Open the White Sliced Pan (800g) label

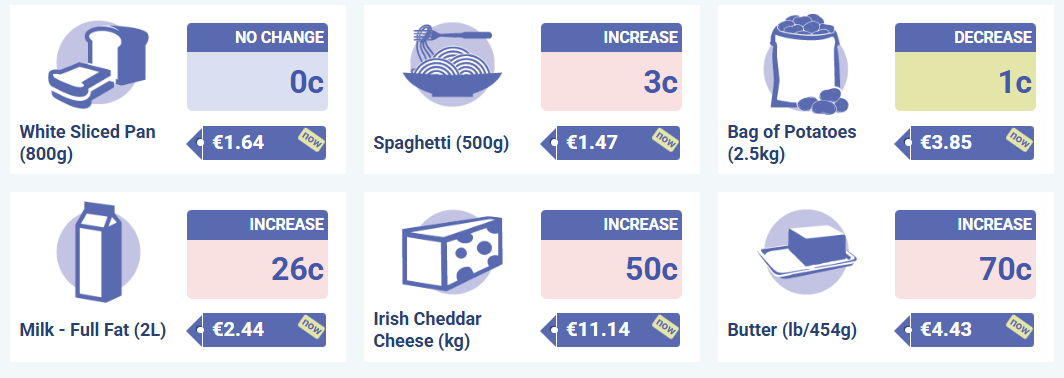88,143
